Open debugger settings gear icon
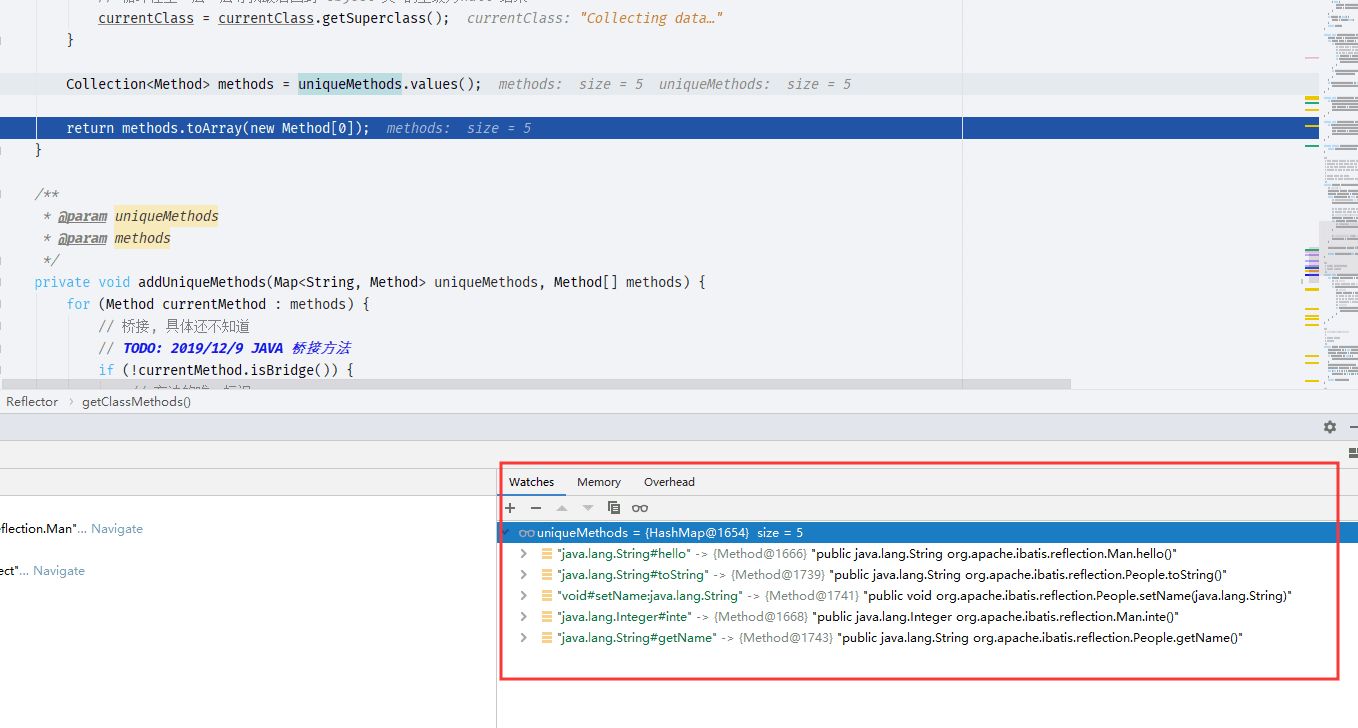This screenshot has width=1358, height=728. [x=1330, y=427]
